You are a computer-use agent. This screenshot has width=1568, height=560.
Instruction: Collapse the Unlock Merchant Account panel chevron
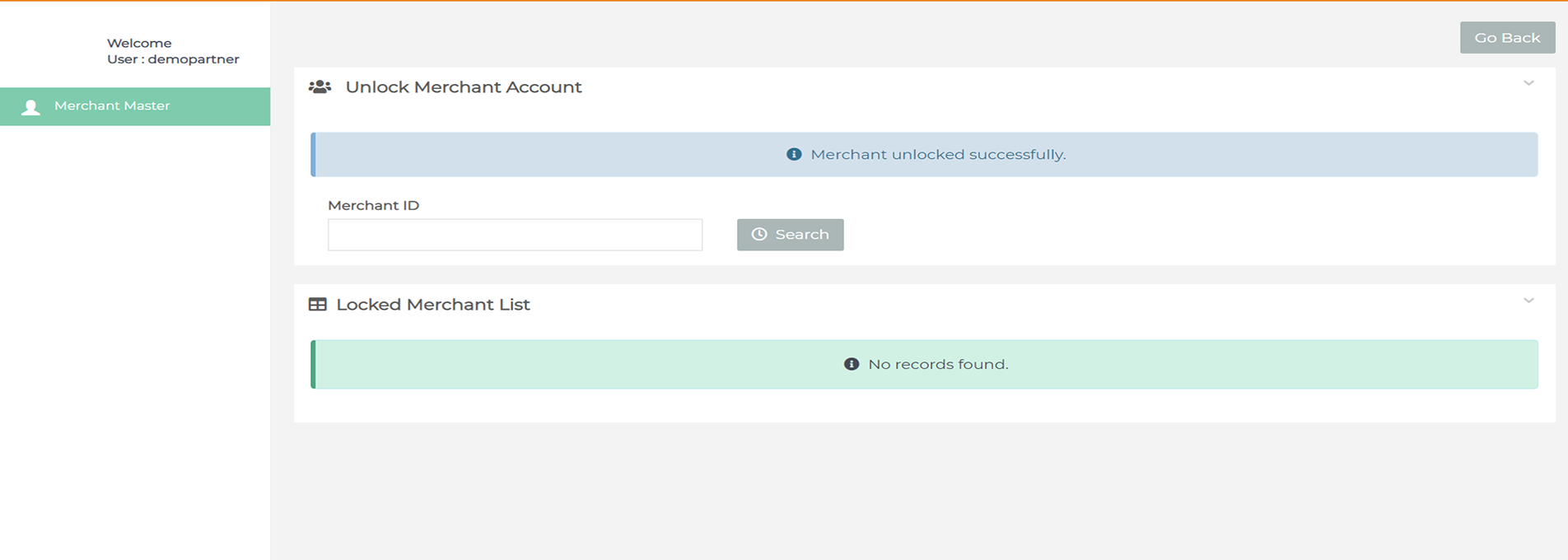click(x=1528, y=83)
